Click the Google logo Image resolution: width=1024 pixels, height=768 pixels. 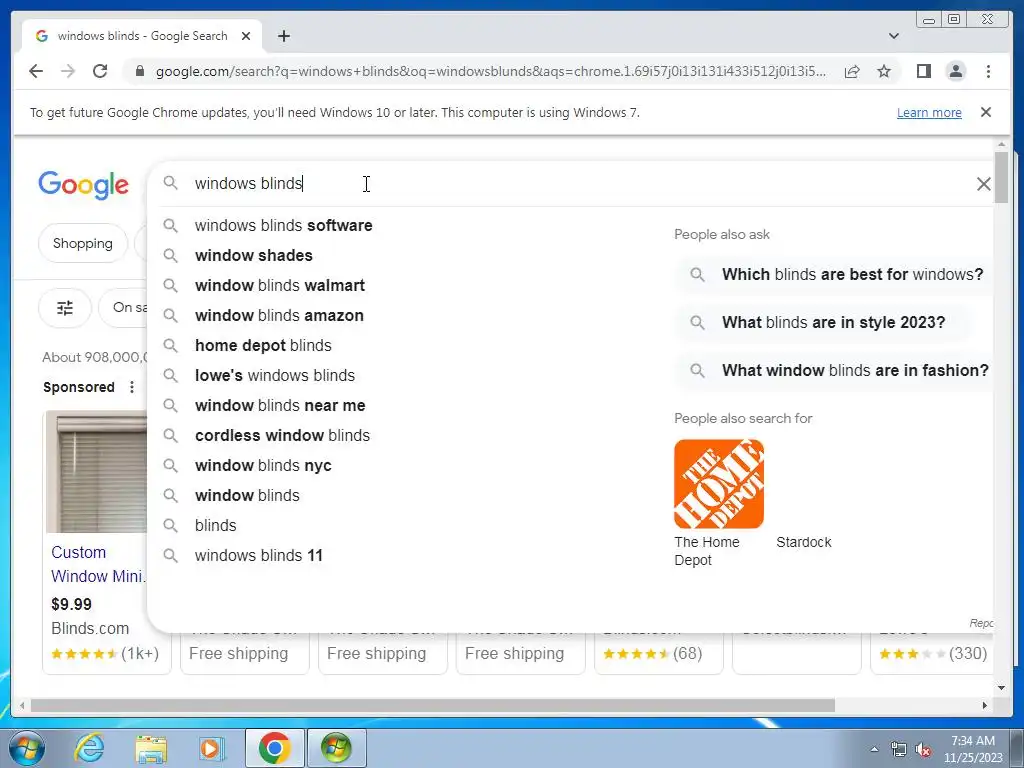pyautogui.click(x=84, y=185)
